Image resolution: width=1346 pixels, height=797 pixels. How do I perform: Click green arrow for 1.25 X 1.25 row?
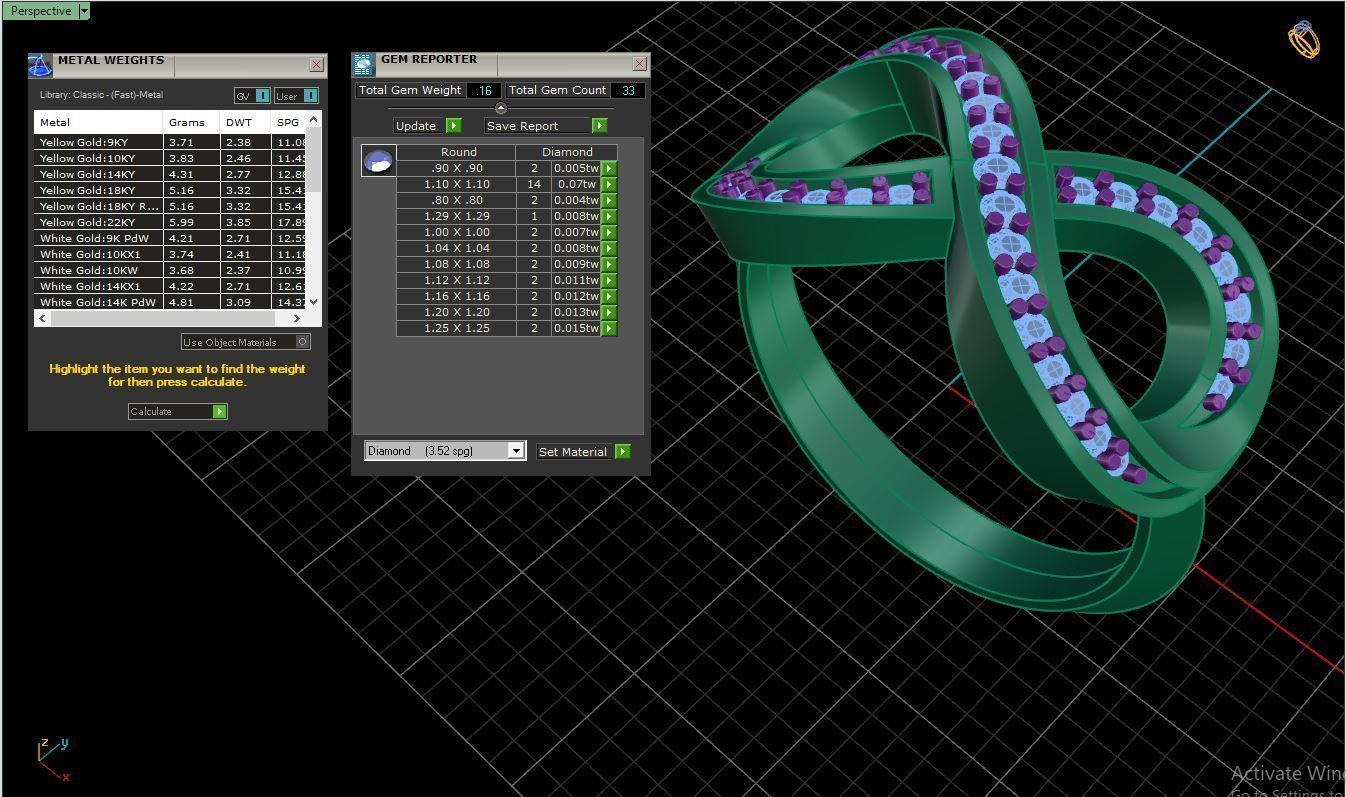608,329
